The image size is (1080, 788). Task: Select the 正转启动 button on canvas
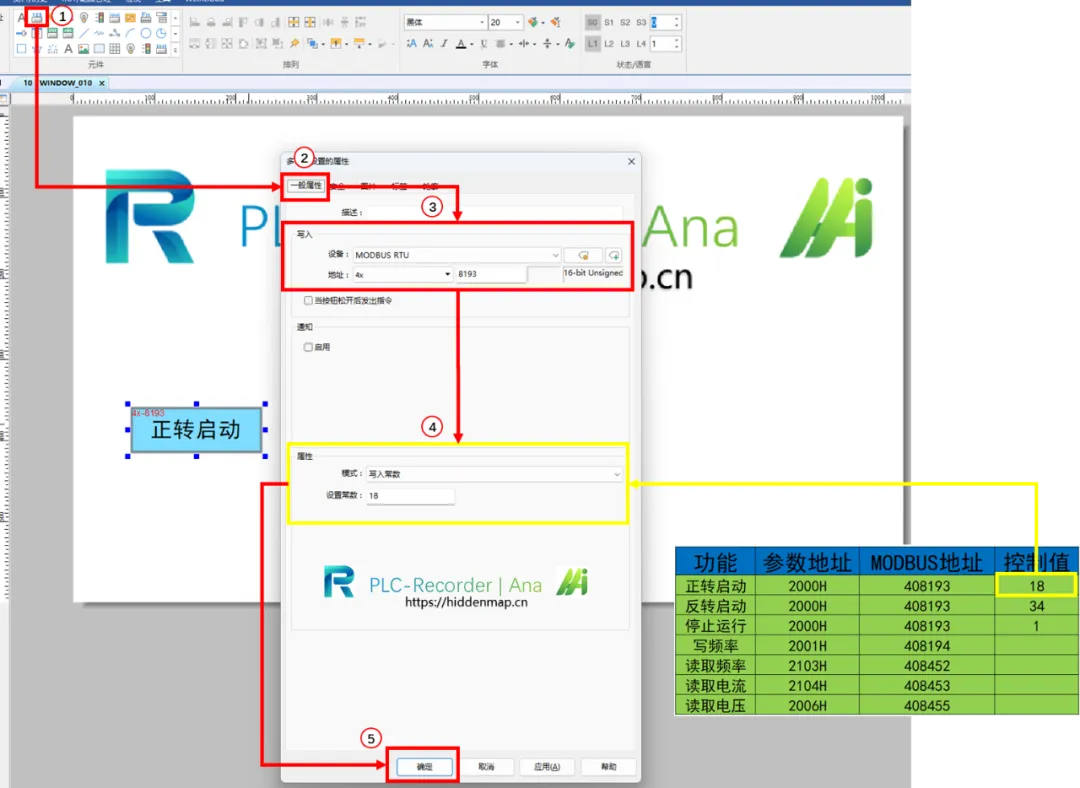(x=196, y=430)
